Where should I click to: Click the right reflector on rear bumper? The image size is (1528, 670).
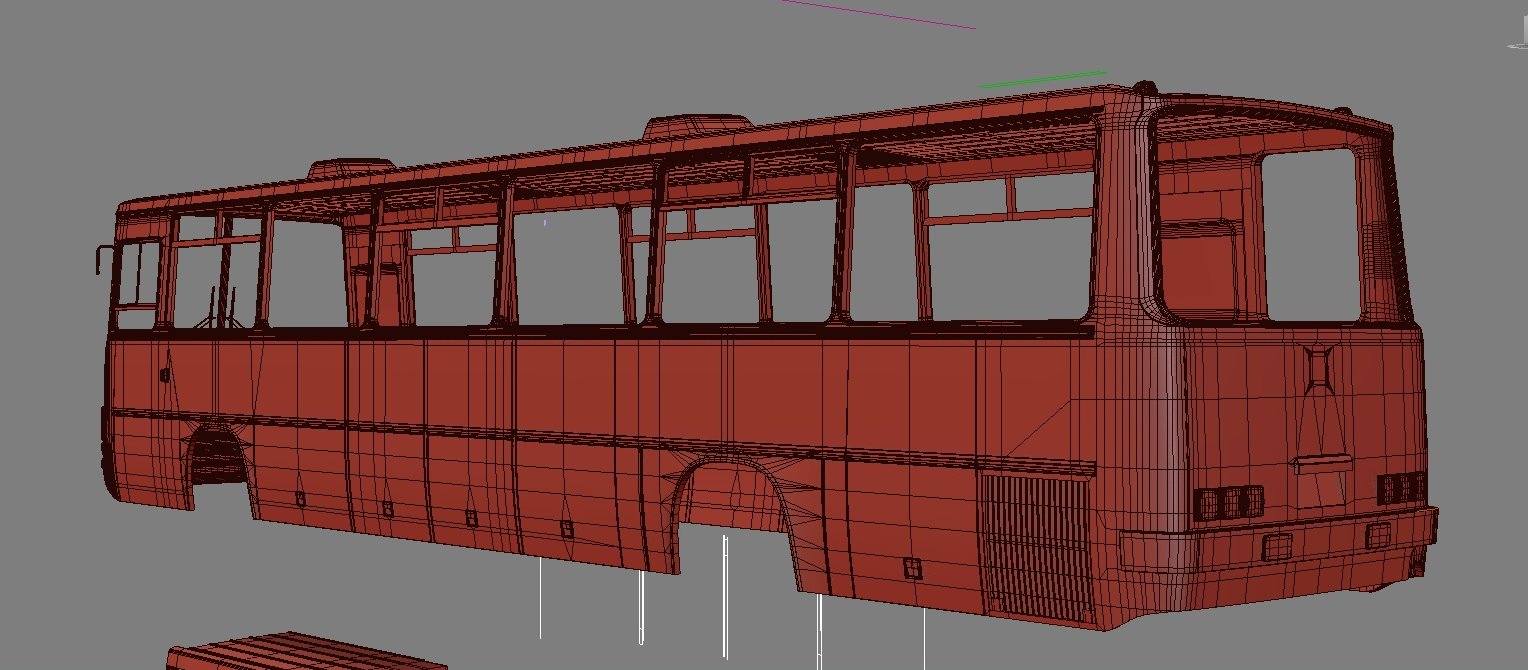1379,534
